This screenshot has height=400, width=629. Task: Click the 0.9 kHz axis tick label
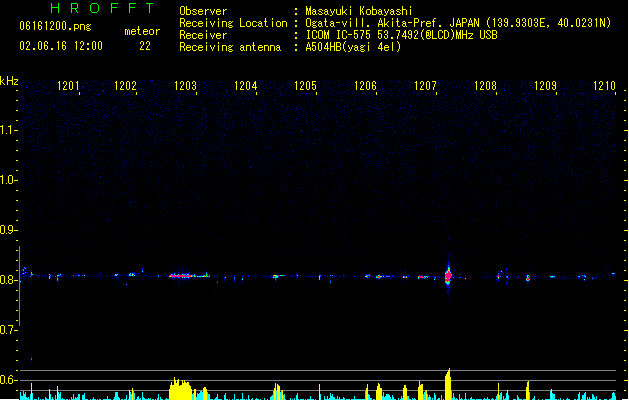pos(7,230)
